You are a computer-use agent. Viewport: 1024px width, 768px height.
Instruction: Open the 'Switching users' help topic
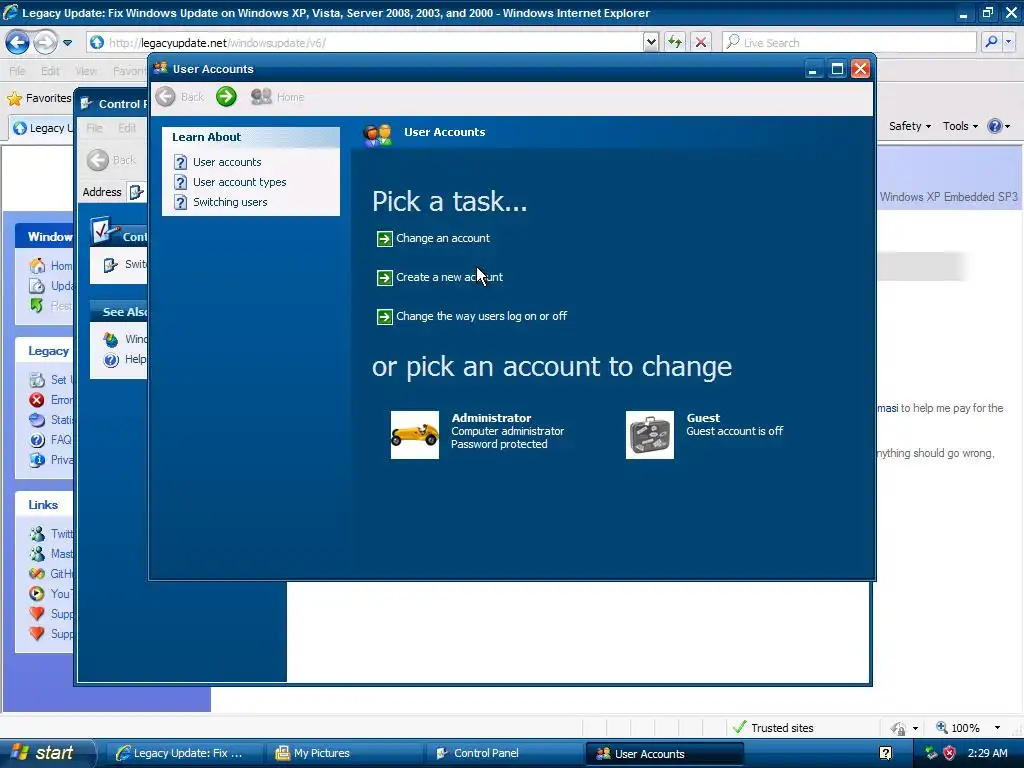click(230, 202)
